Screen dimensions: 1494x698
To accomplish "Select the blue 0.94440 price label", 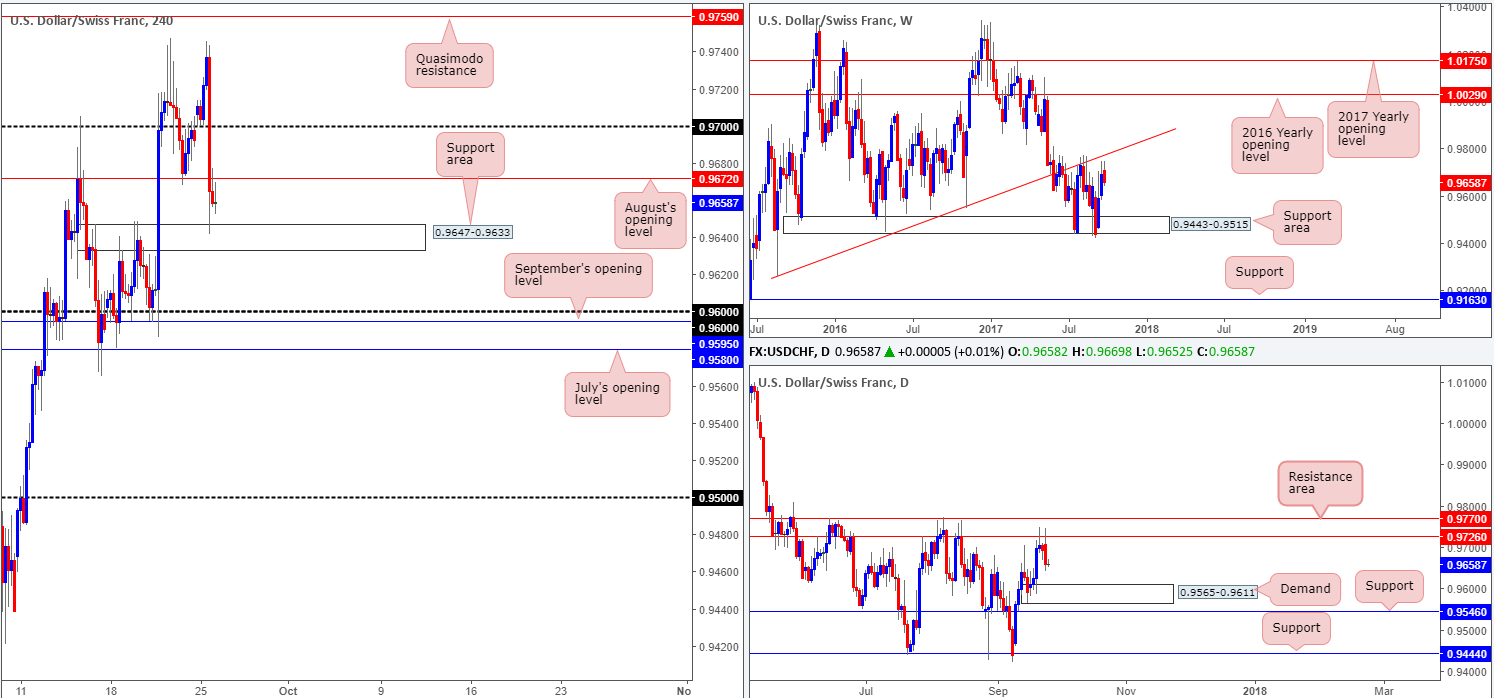I will click(1465, 654).
